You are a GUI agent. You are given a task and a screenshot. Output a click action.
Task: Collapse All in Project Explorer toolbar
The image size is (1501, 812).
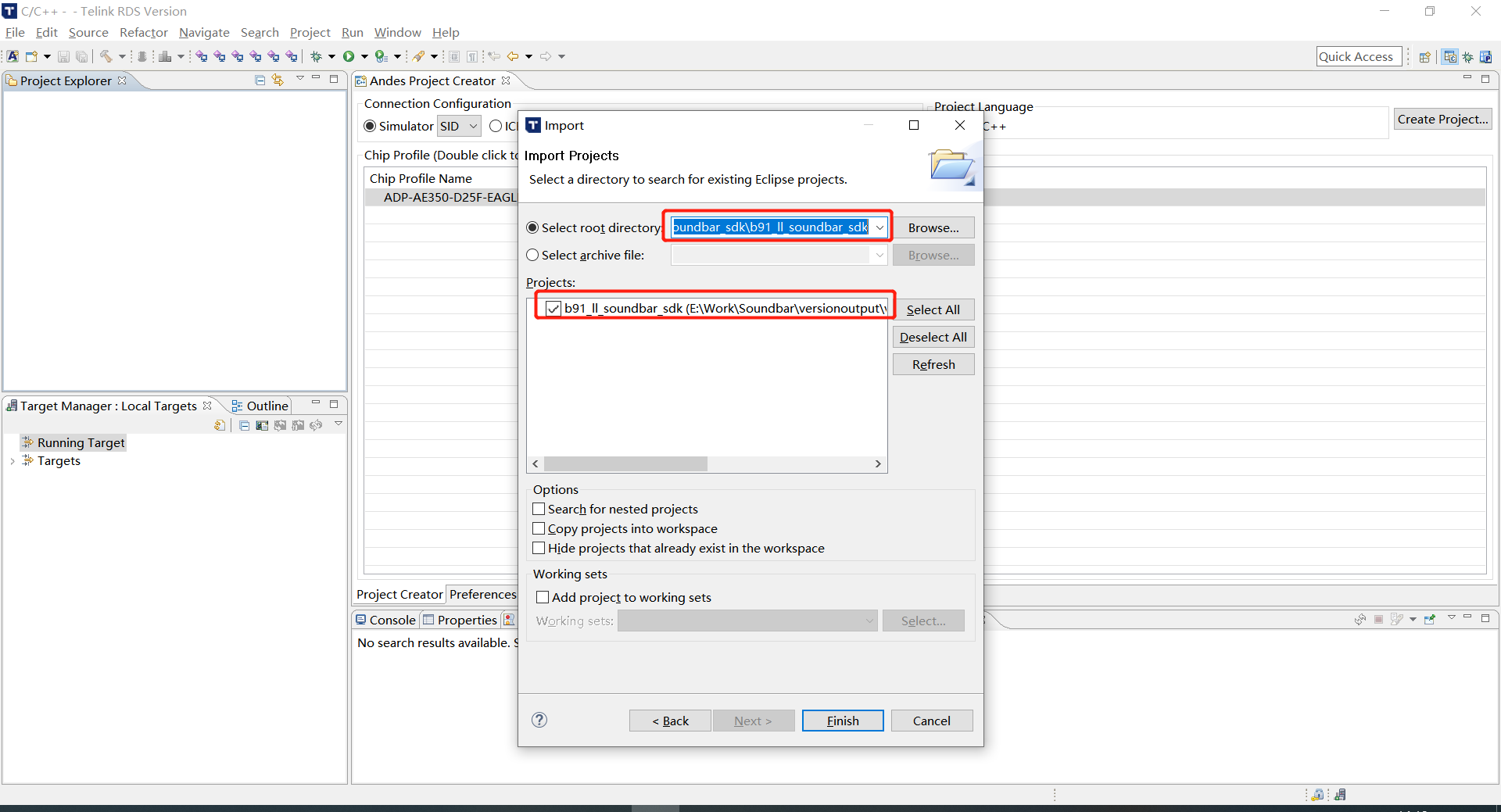[260, 80]
